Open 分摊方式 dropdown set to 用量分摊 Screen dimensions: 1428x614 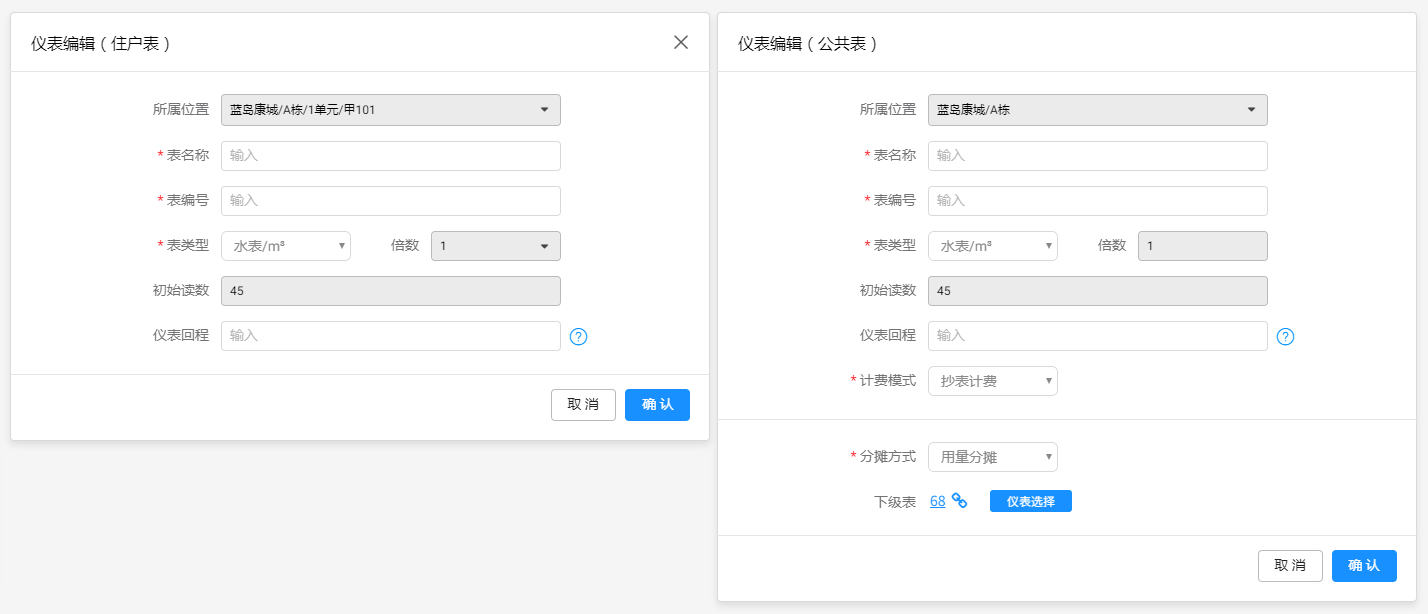point(992,457)
